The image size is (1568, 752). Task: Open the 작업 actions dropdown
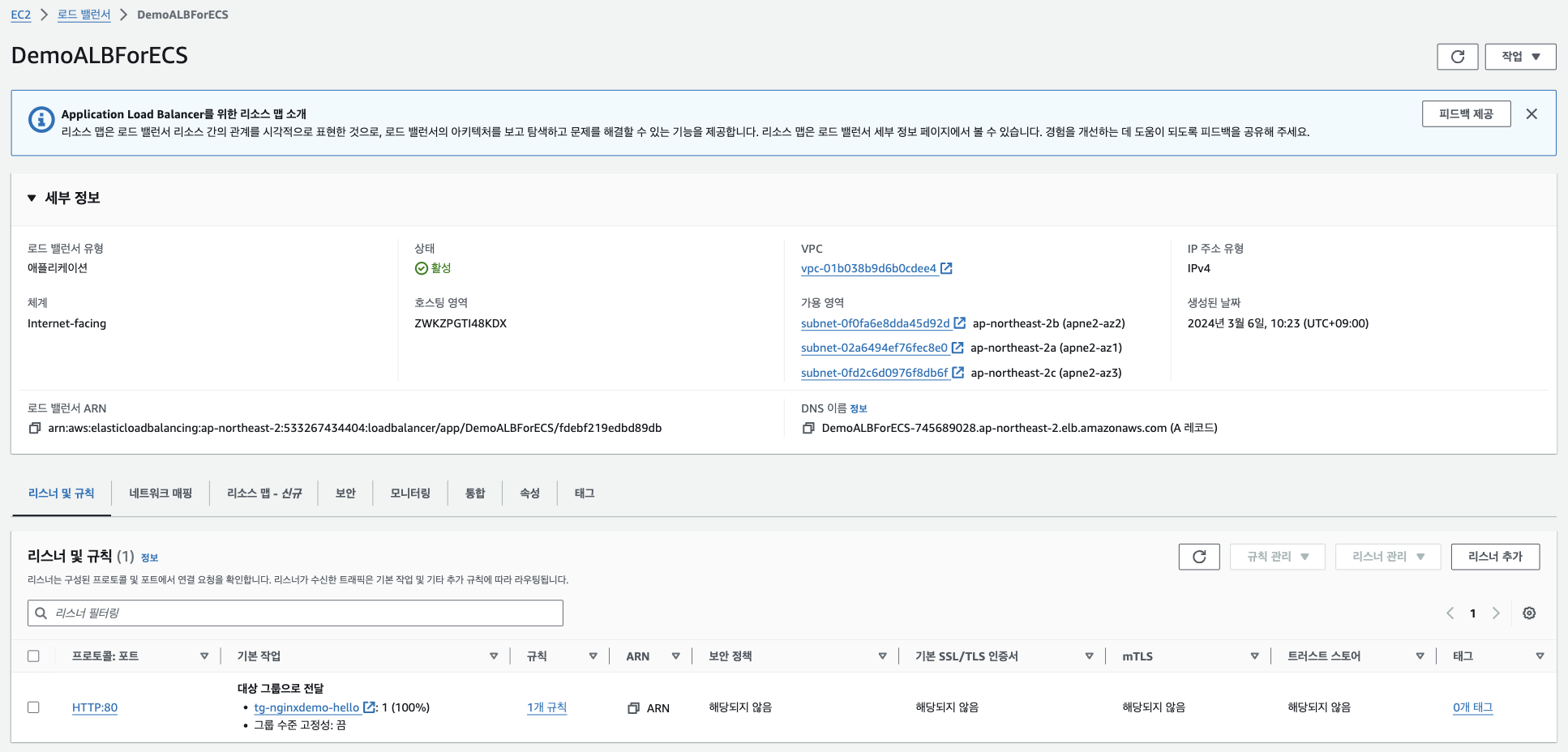point(1520,57)
